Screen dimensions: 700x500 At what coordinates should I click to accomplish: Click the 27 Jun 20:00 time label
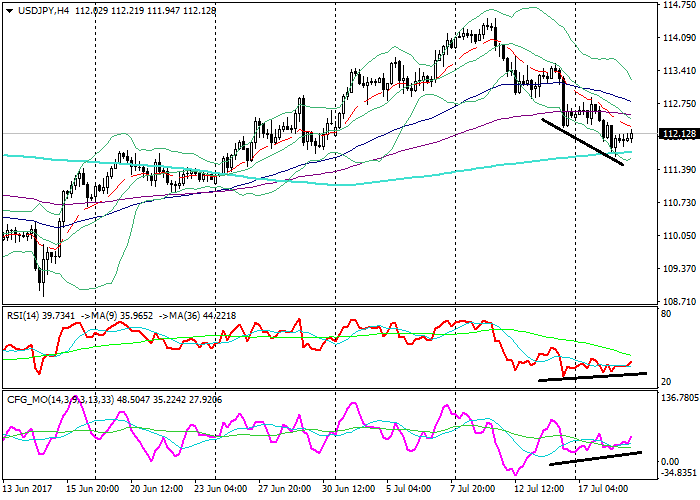tap(284, 489)
